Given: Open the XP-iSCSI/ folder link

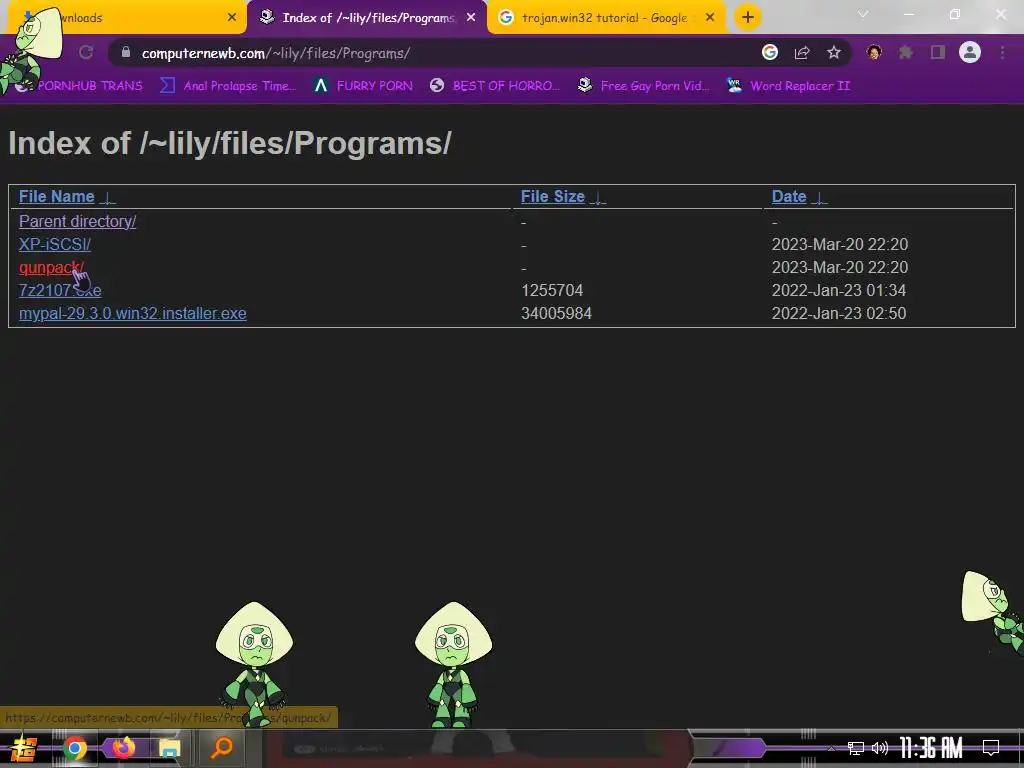Looking at the screenshot, I should [55, 244].
